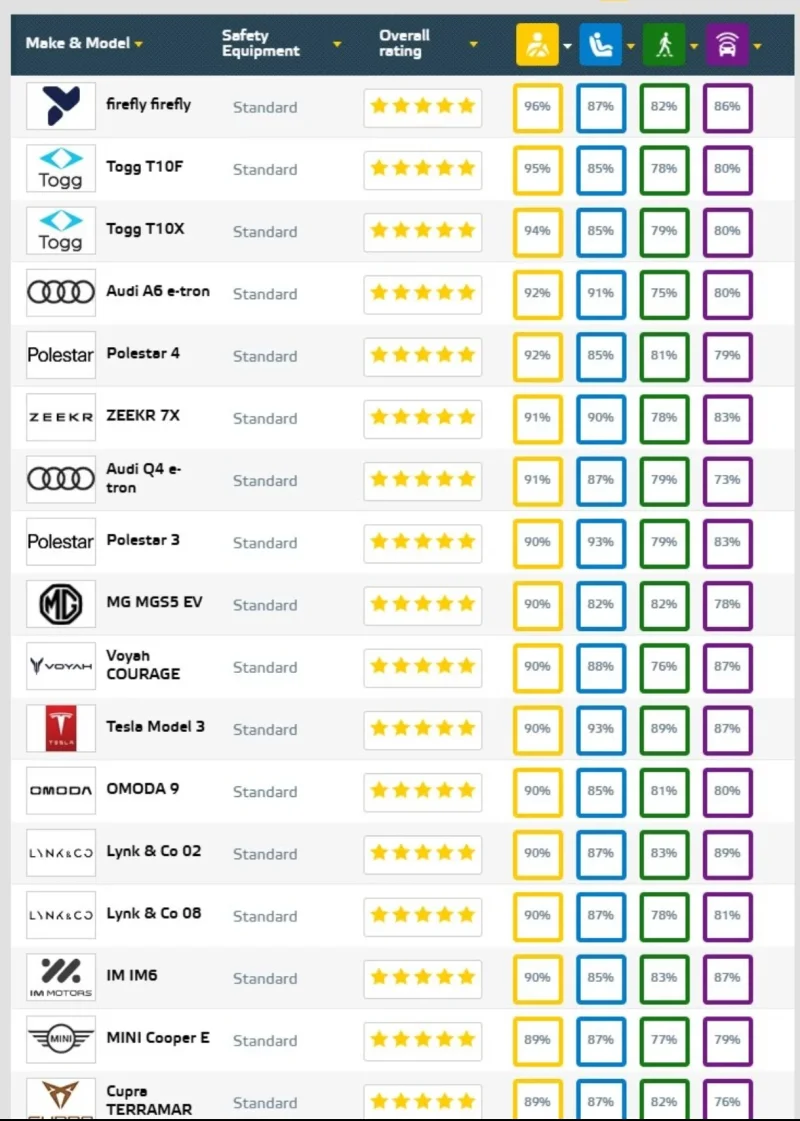Image resolution: width=800 pixels, height=1121 pixels.
Task: Click the MINI brand logo
Action: coord(61,1039)
